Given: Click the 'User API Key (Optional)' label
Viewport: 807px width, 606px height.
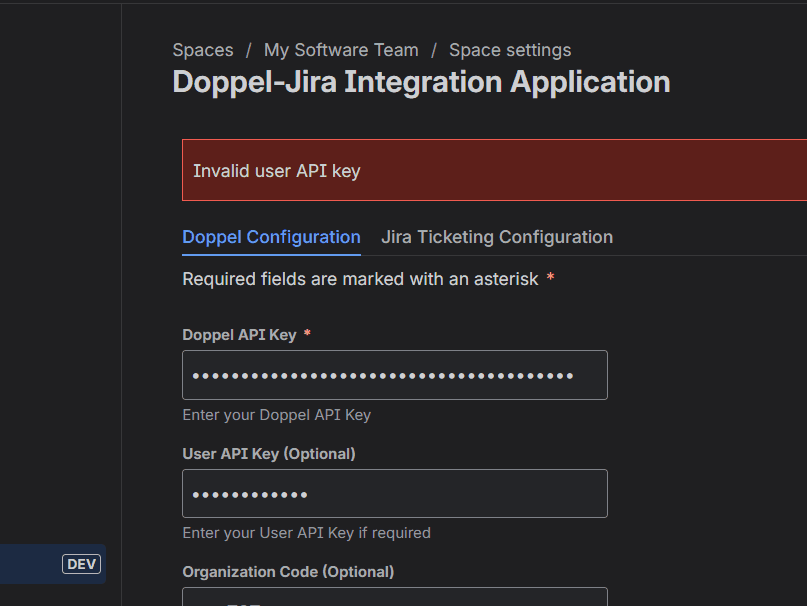Looking at the screenshot, I should coord(269,454).
